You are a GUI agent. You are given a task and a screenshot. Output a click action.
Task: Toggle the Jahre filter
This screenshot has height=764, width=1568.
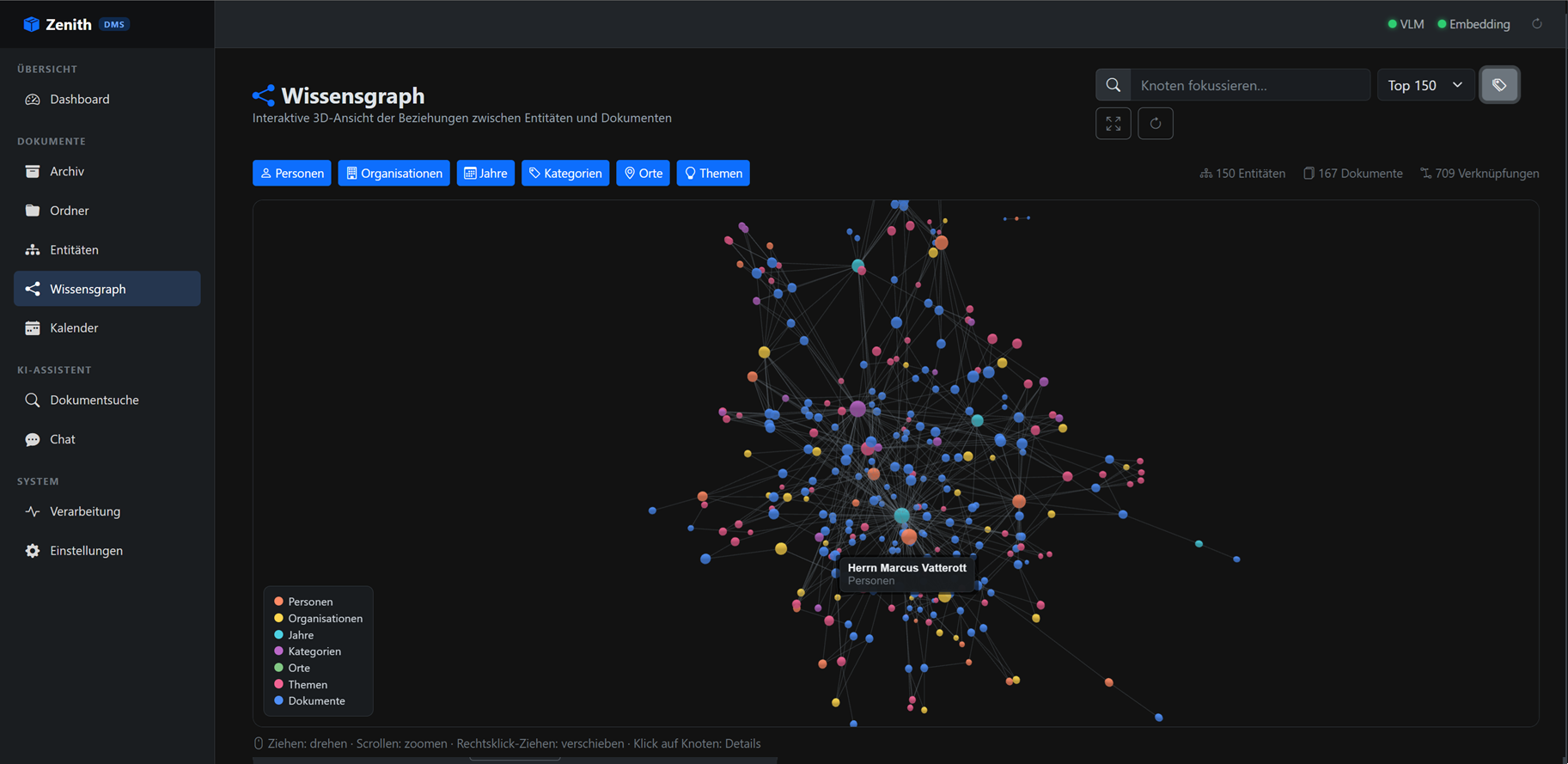(485, 174)
